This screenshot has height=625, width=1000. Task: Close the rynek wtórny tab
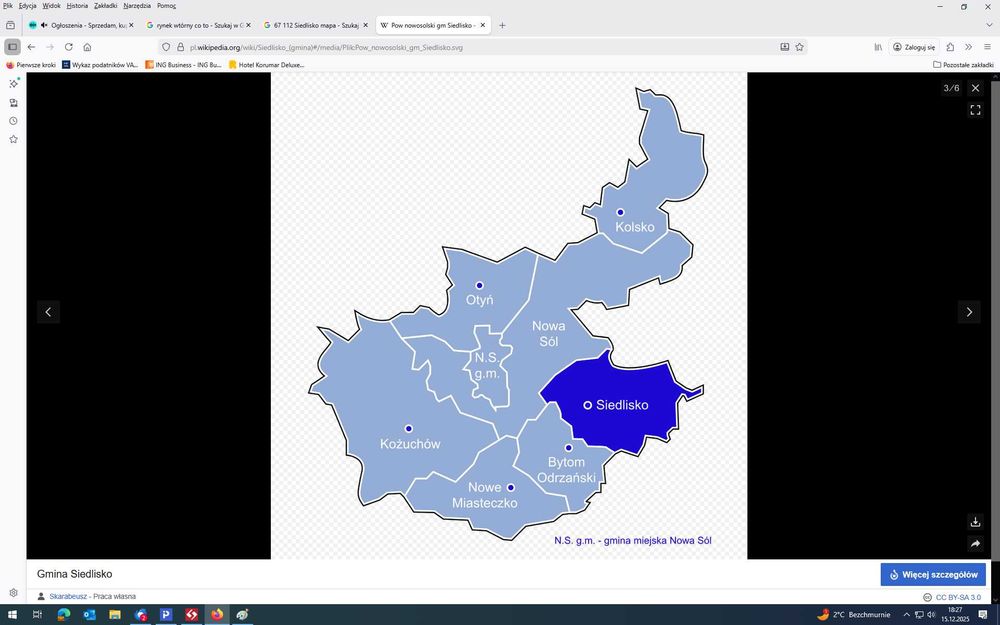248,25
